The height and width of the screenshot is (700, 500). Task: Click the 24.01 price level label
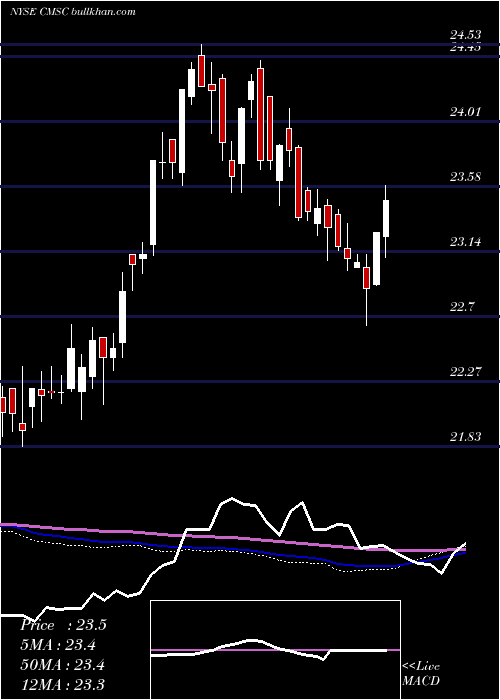(465, 111)
